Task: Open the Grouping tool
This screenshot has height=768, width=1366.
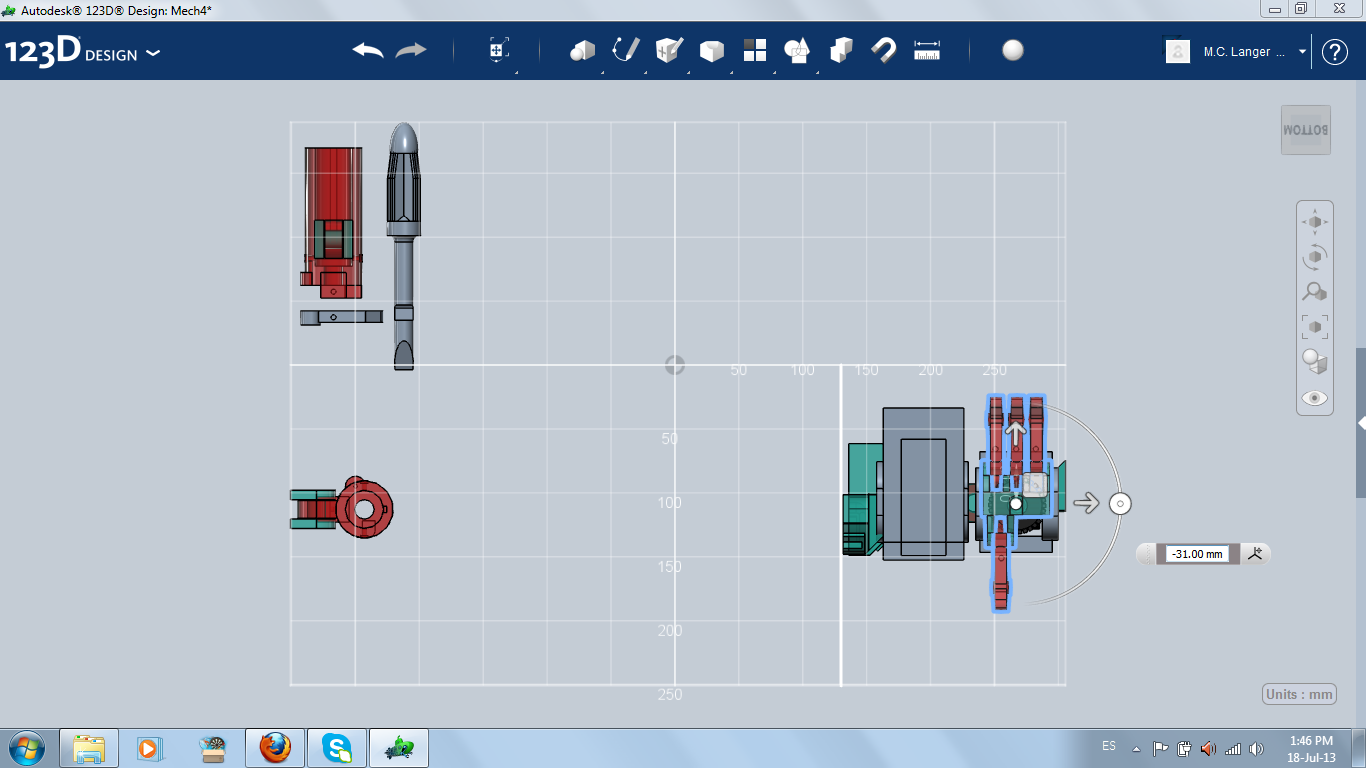Action: tap(797, 50)
